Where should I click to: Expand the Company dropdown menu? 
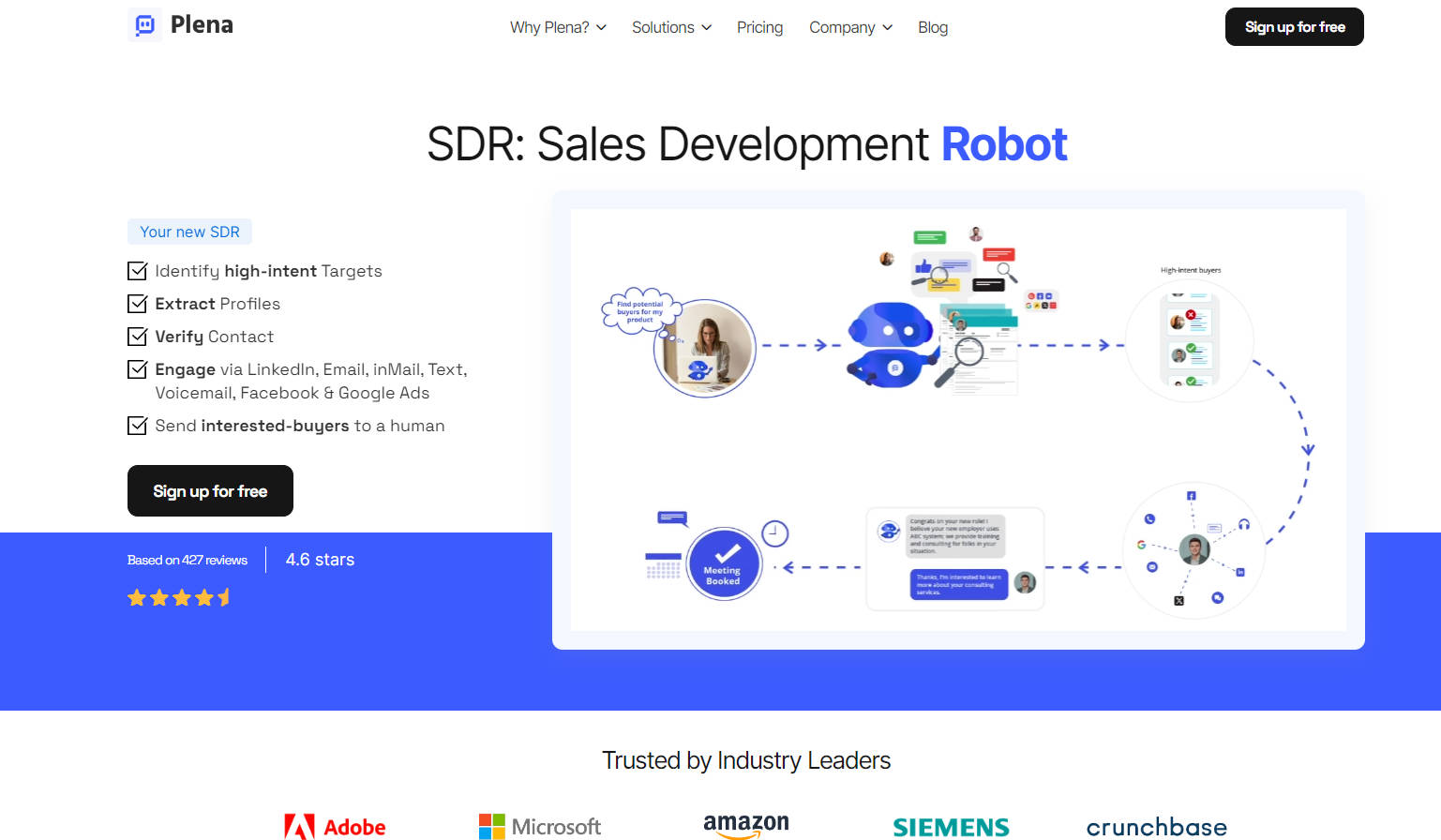pyautogui.click(x=850, y=27)
